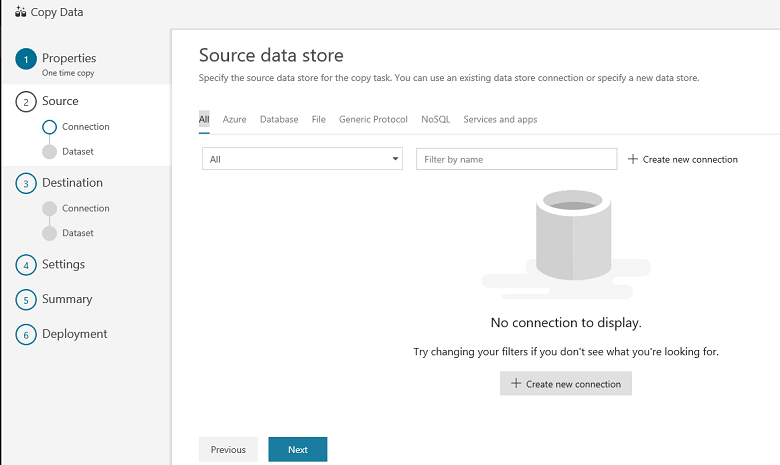Select Source Dataset step circle
The width and height of the screenshot is (780, 465).
(x=50, y=152)
